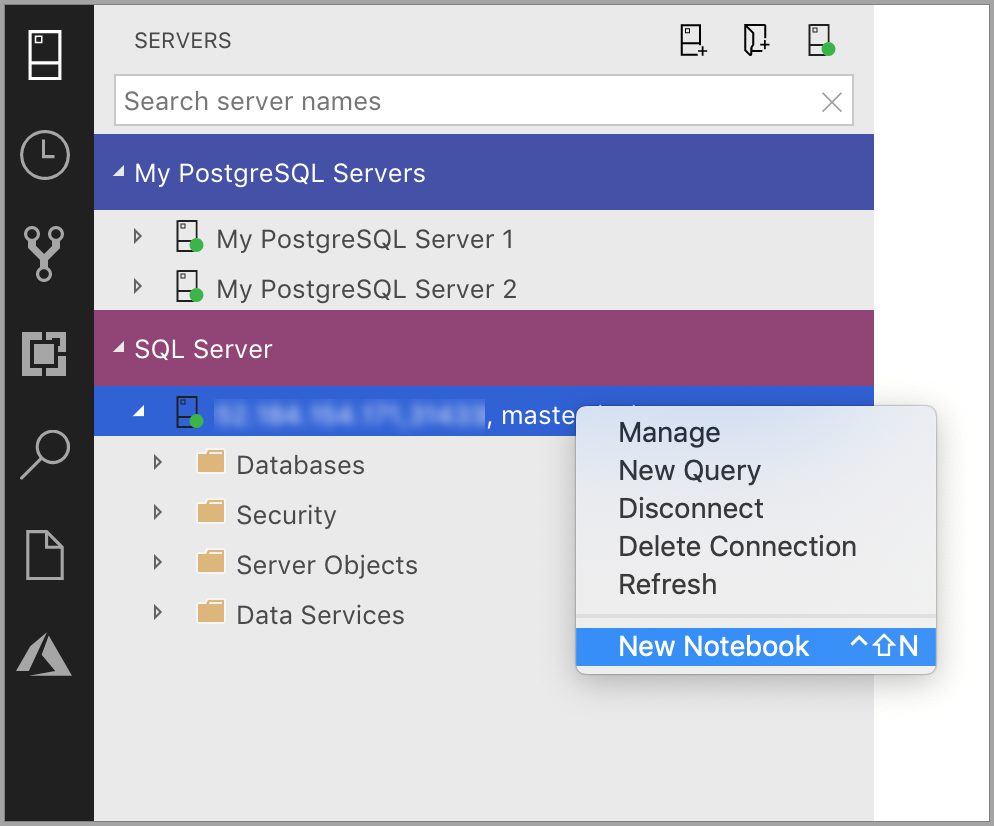This screenshot has width=994, height=826.
Task: Open Task History clock icon
Action: point(44,155)
